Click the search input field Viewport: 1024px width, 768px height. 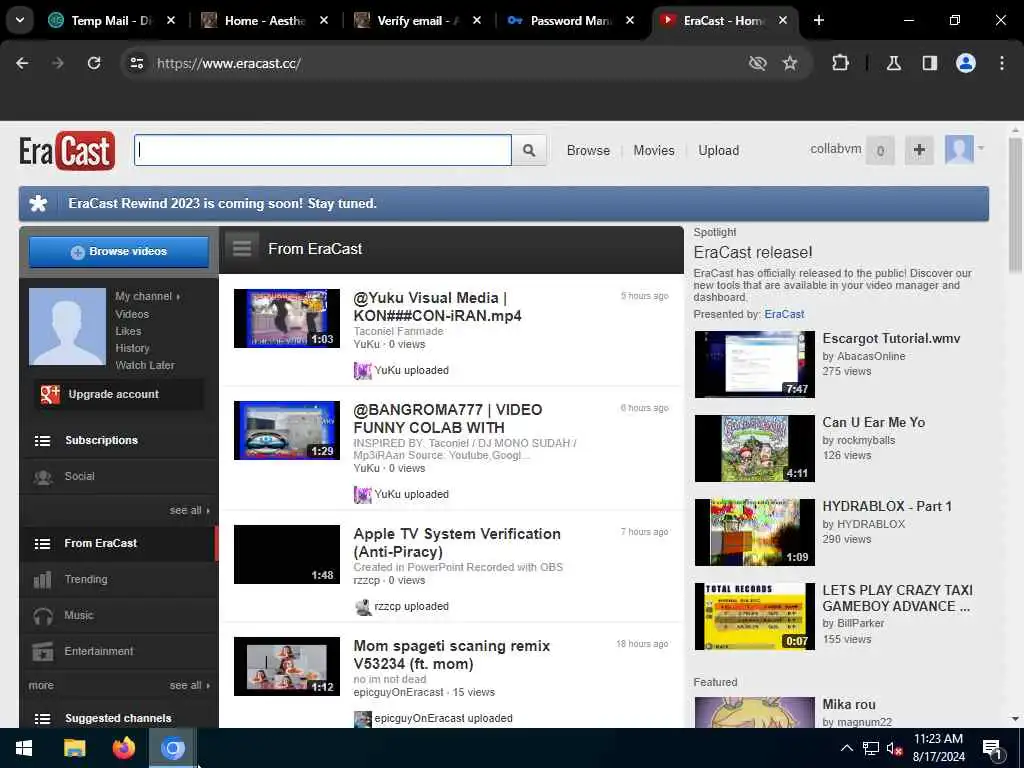click(323, 150)
